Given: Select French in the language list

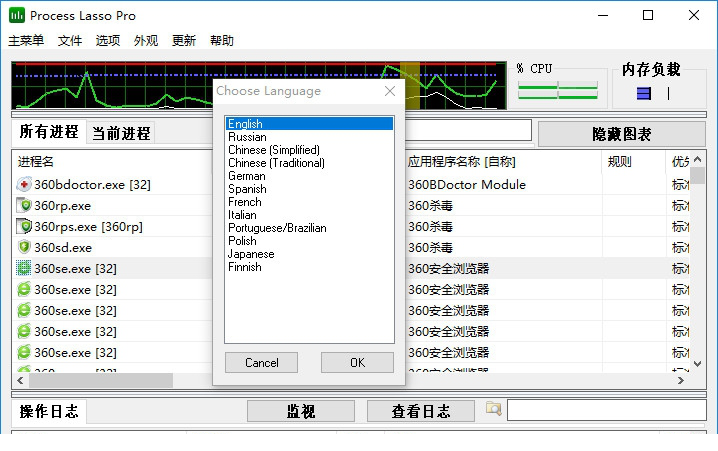Looking at the screenshot, I should point(309,202).
